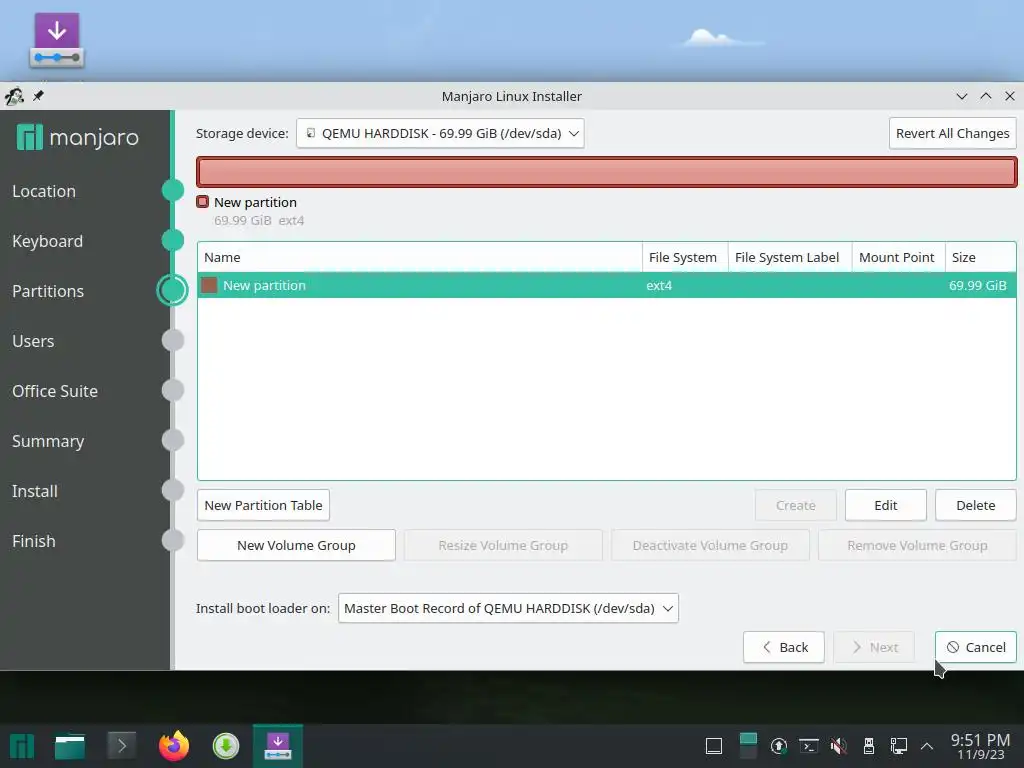Click the installer window menu penguin icon
Viewport: 1024px width, 768px height.
[x=14, y=97]
